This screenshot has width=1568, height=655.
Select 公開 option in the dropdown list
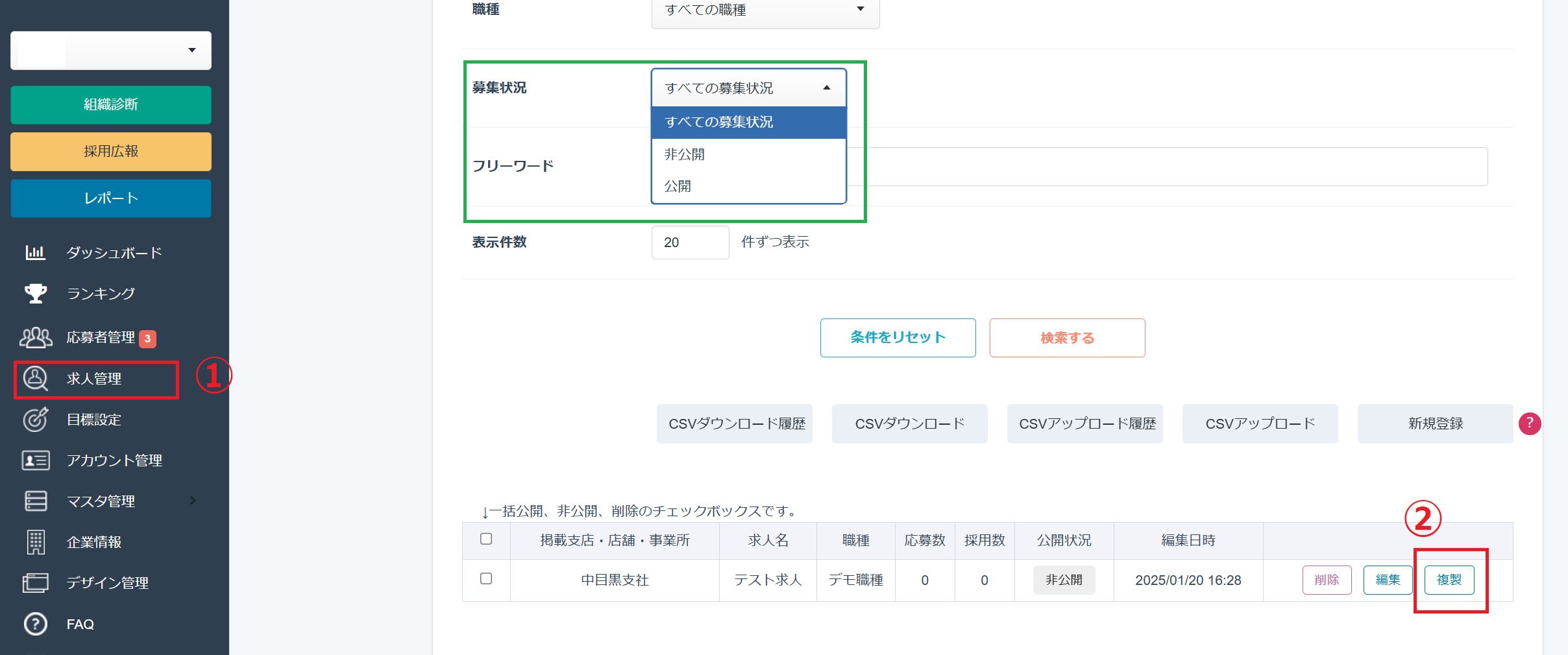tap(678, 186)
